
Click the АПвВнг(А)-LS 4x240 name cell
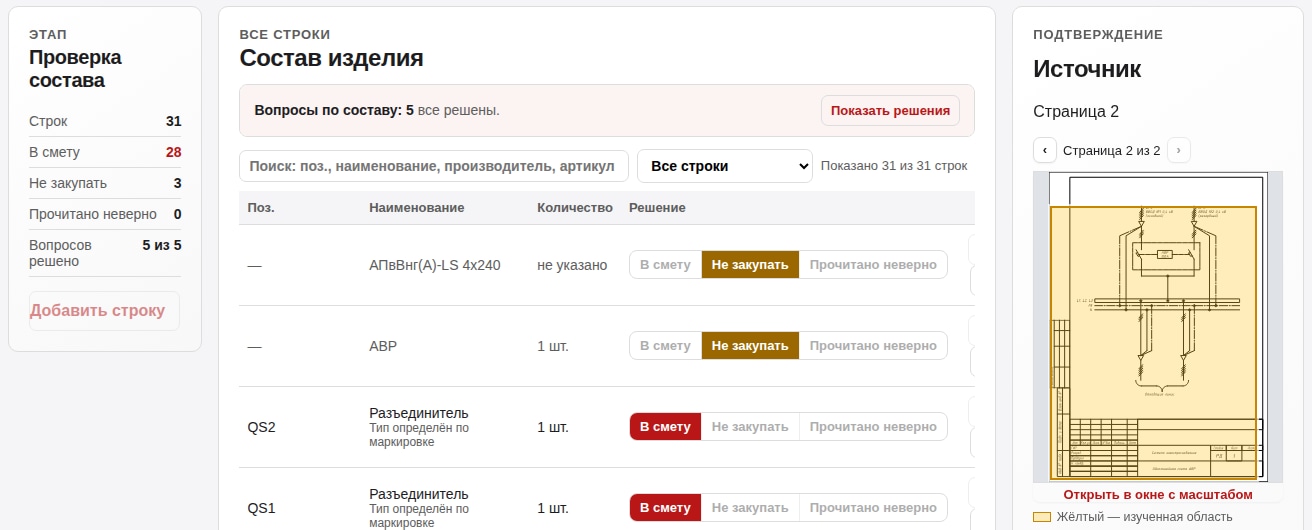(435, 266)
